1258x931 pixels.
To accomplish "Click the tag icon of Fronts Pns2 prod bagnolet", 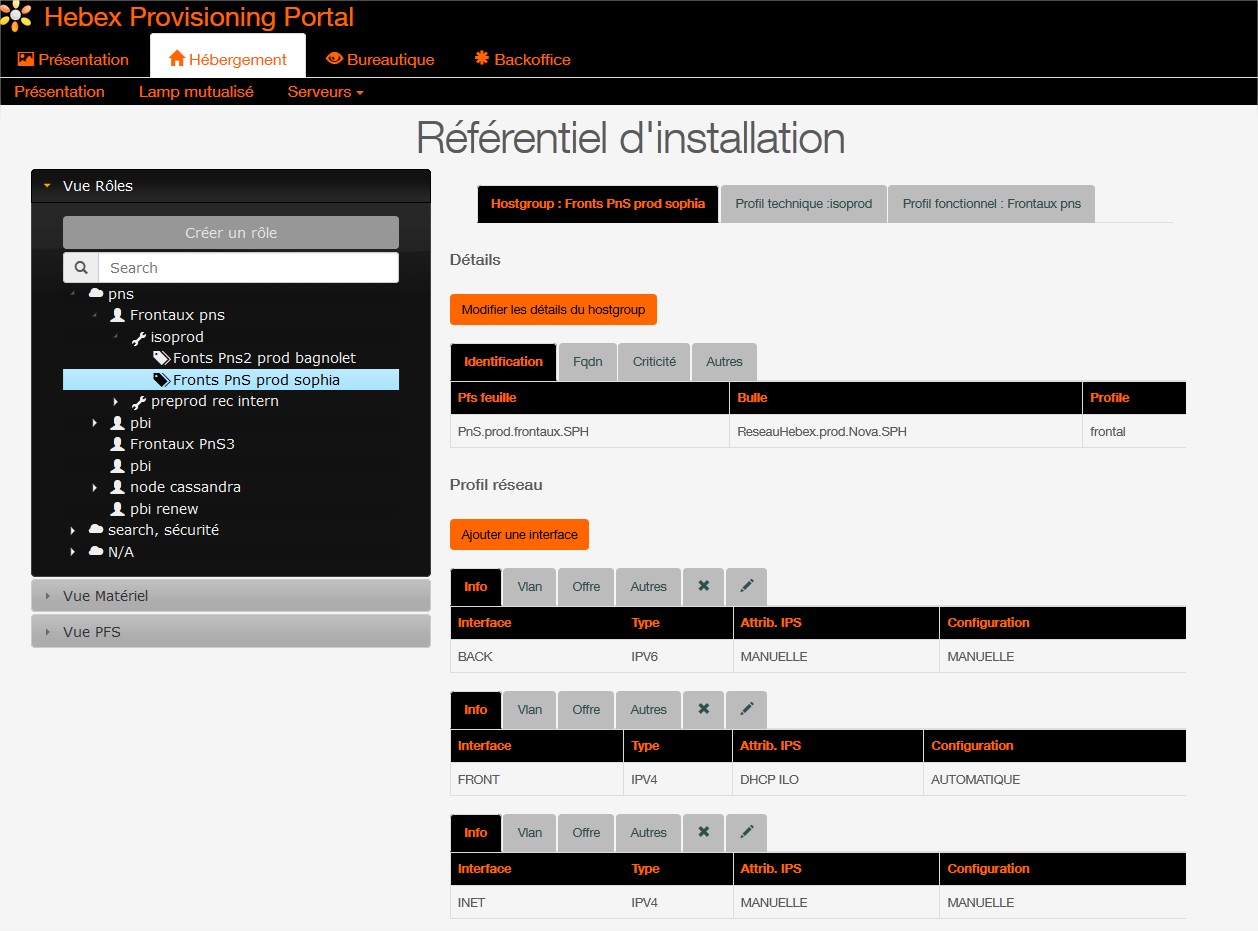I will 161,358.
